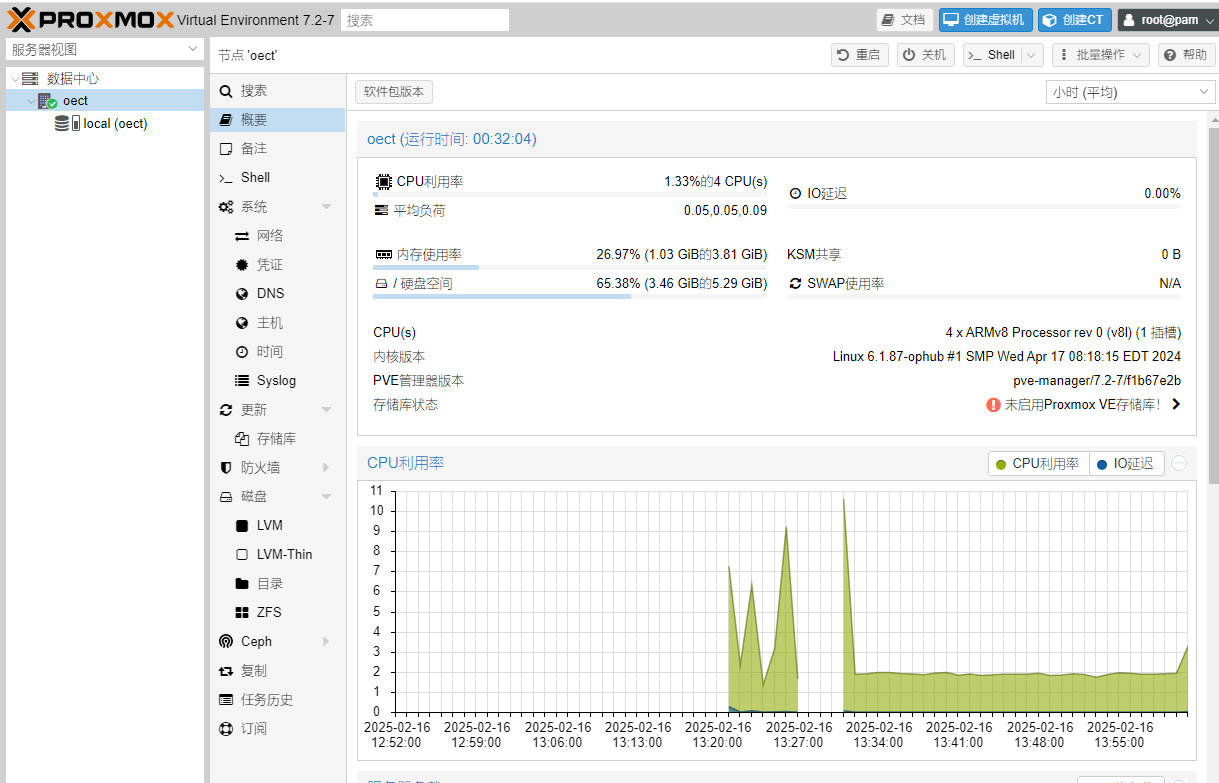Select local (oect) storage node

point(114,124)
